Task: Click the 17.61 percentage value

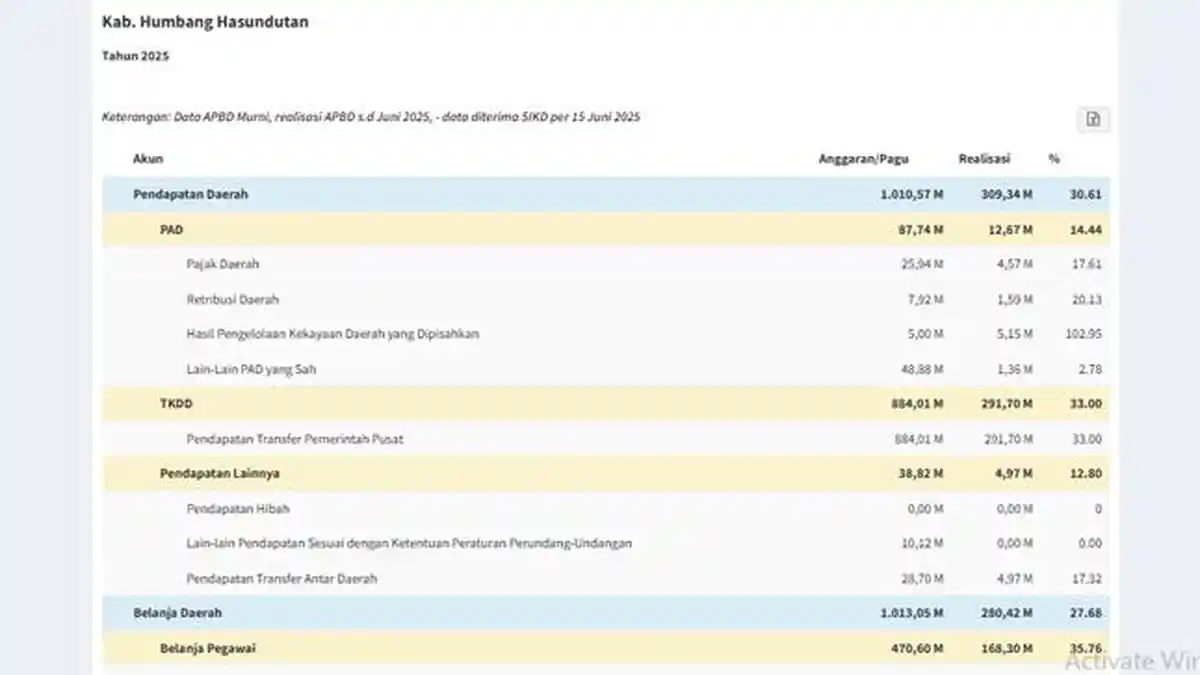Action: point(1086,264)
